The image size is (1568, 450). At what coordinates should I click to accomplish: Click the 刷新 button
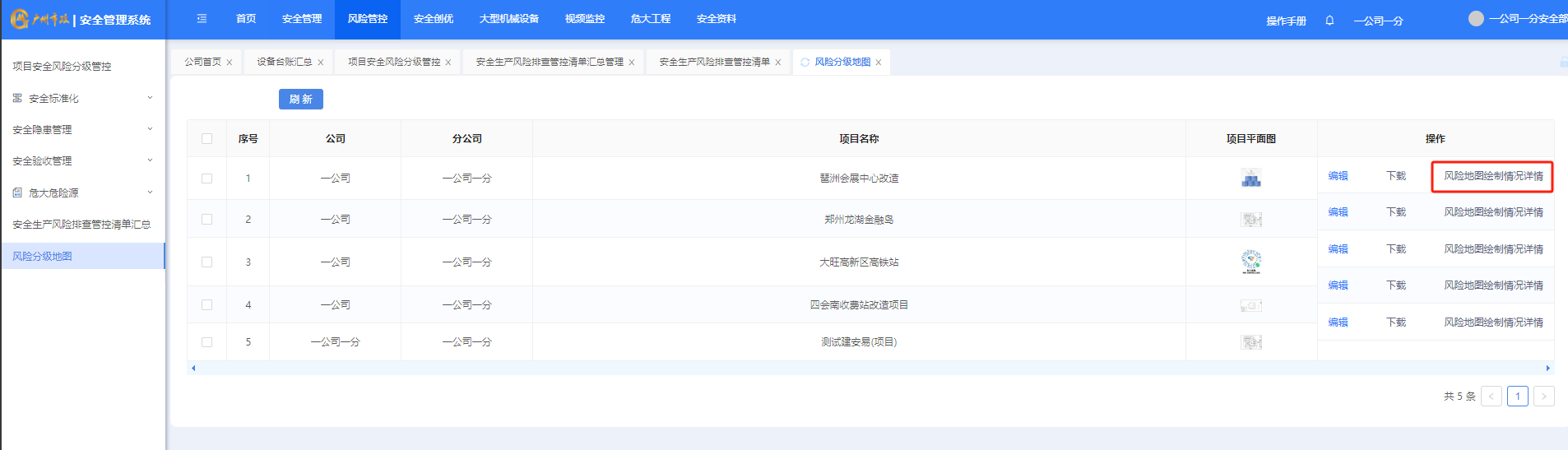click(x=300, y=99)
